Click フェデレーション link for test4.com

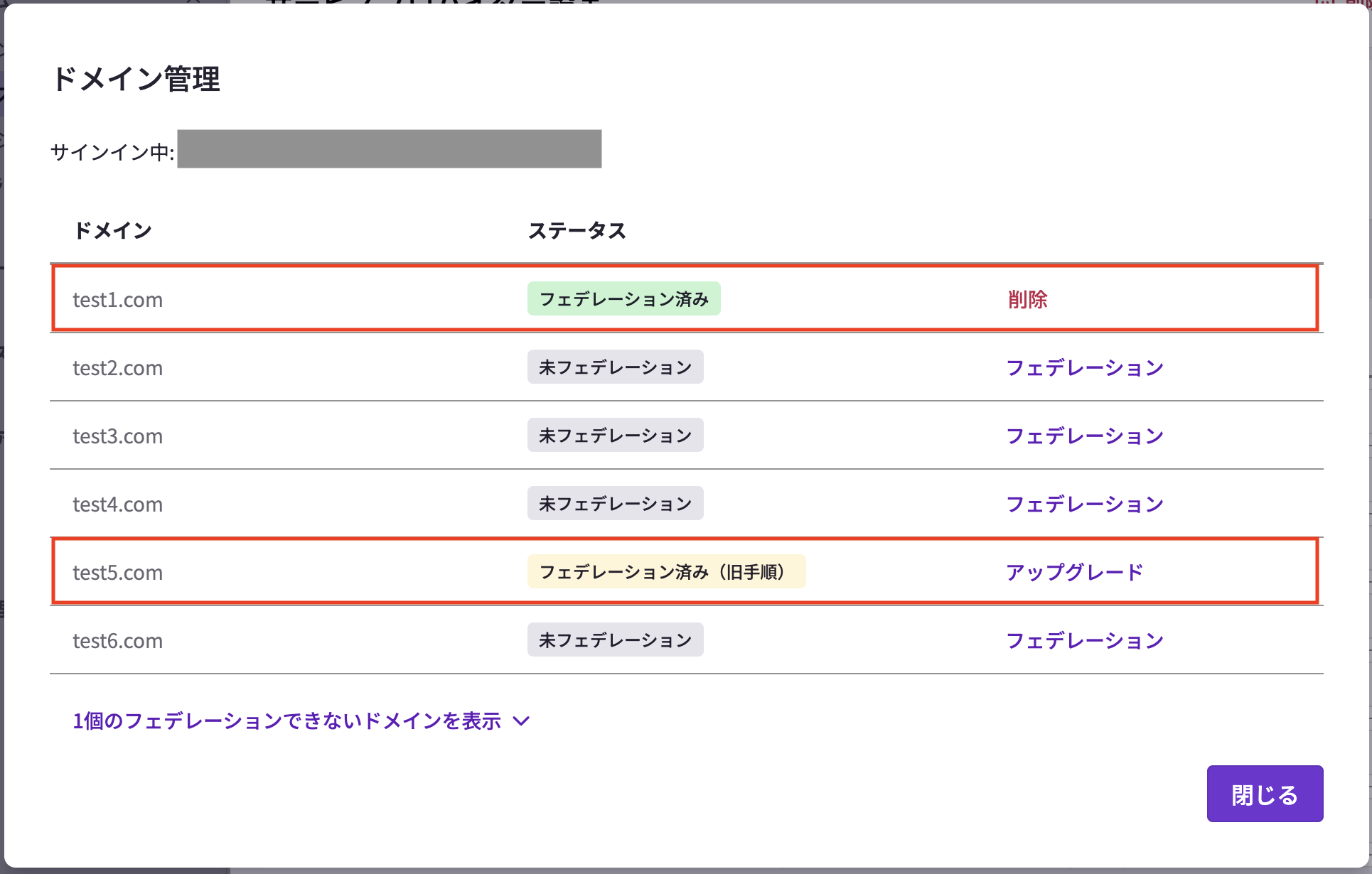[1085, 504]
